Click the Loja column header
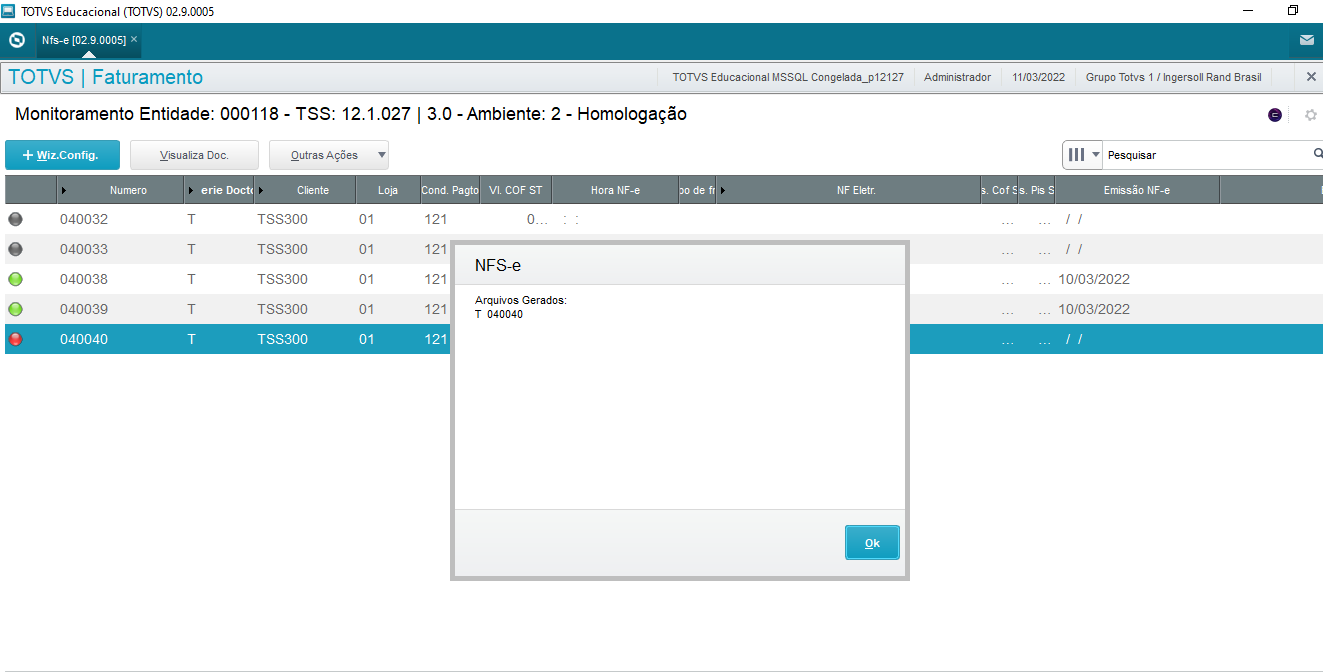This screenshot has height=672, width=1323. [x=388, y=190]
